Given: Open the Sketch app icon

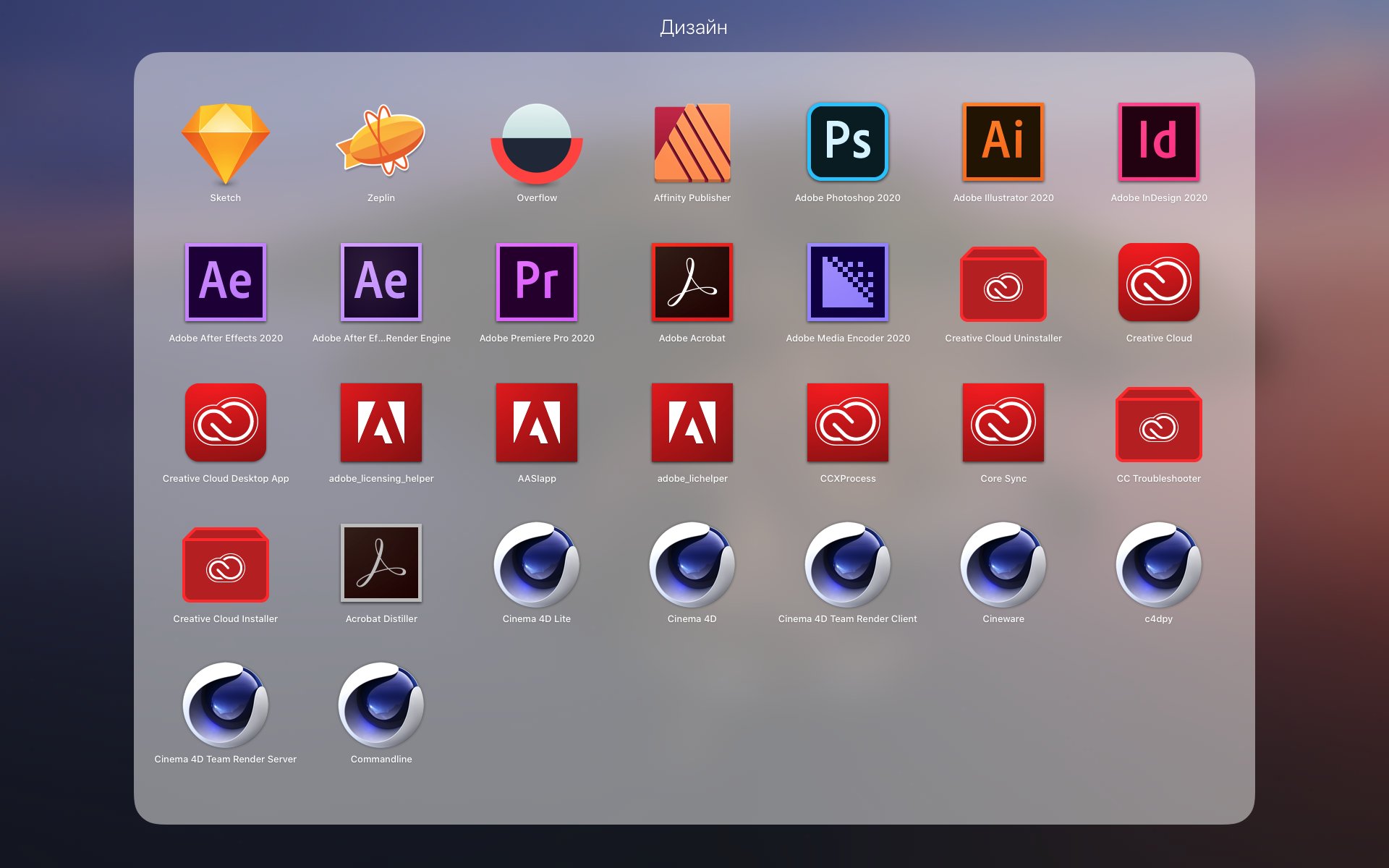Looking at the screenshot, I should (x=225, y=142).
